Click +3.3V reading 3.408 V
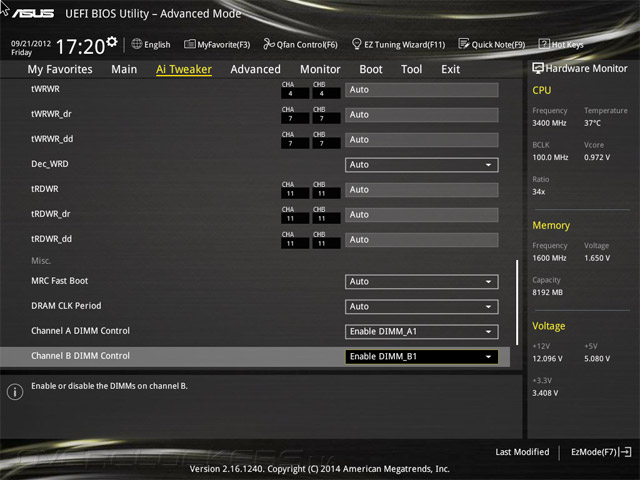640x480 pixels. pyautogui.click(x=545, y=393)
